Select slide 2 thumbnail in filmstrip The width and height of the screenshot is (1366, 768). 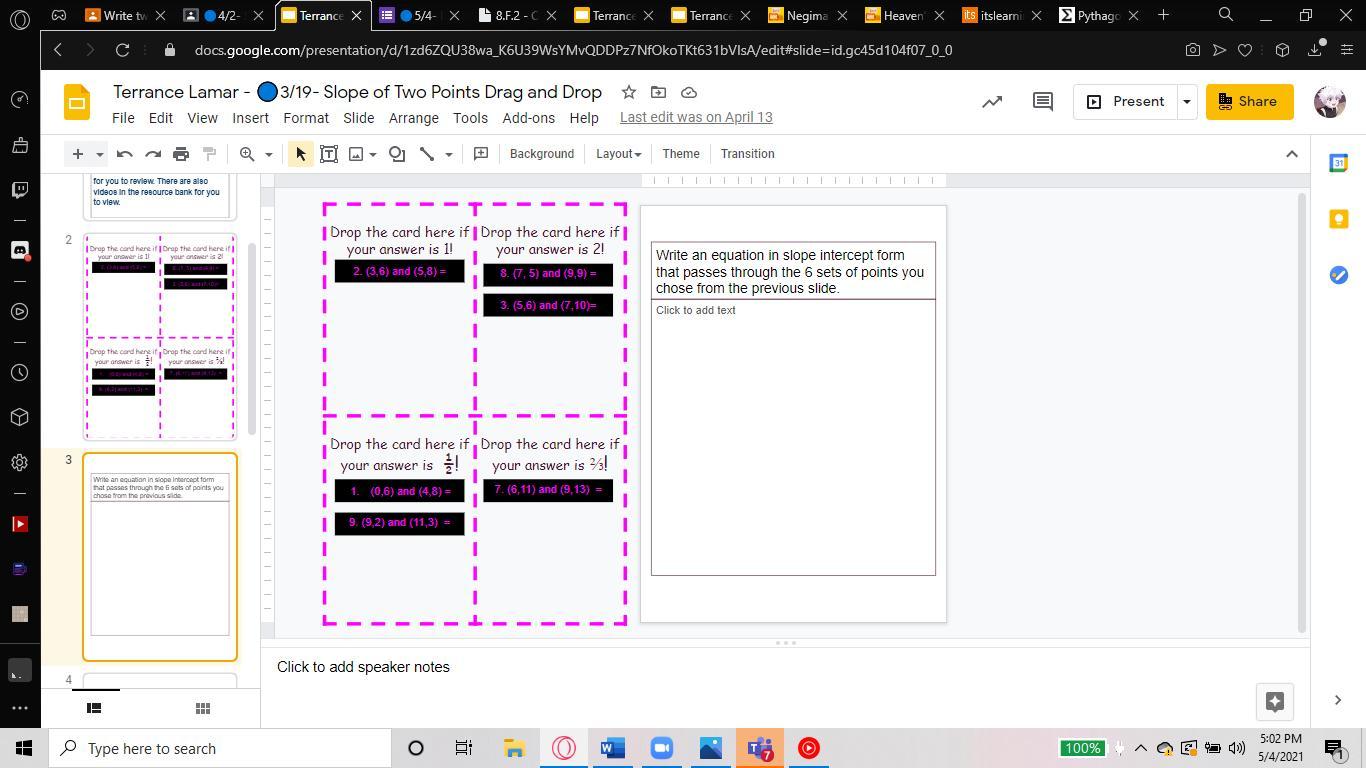(x=160, y=337)
